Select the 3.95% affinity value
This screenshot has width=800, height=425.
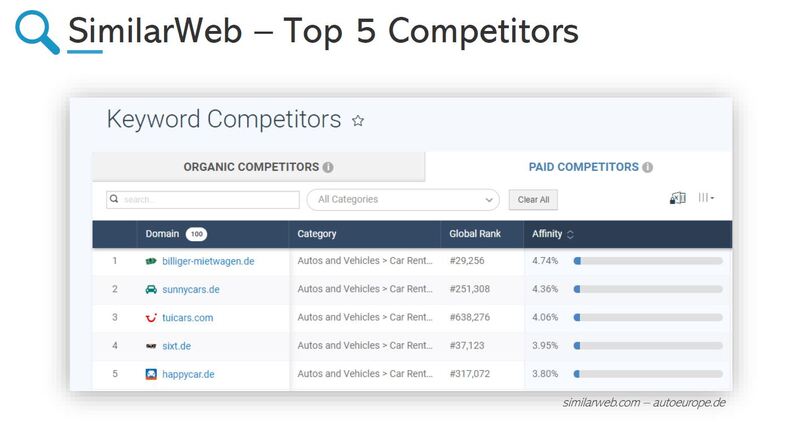pyautogui.click(x=545, y=345)
